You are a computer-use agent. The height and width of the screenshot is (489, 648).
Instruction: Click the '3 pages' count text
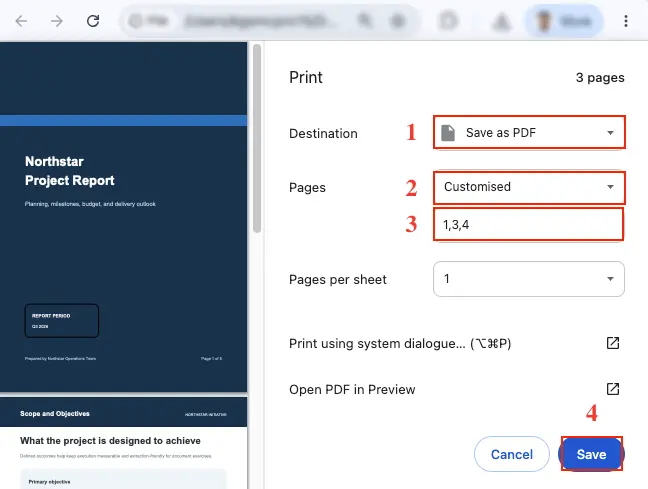coord(600,77)
